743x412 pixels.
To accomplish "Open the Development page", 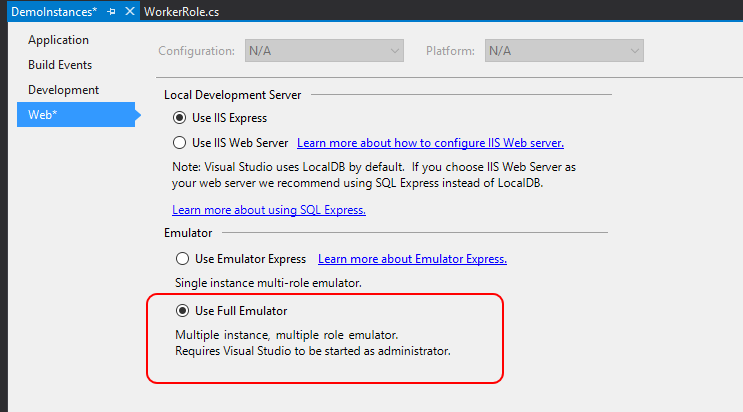I will click(63, 90).
